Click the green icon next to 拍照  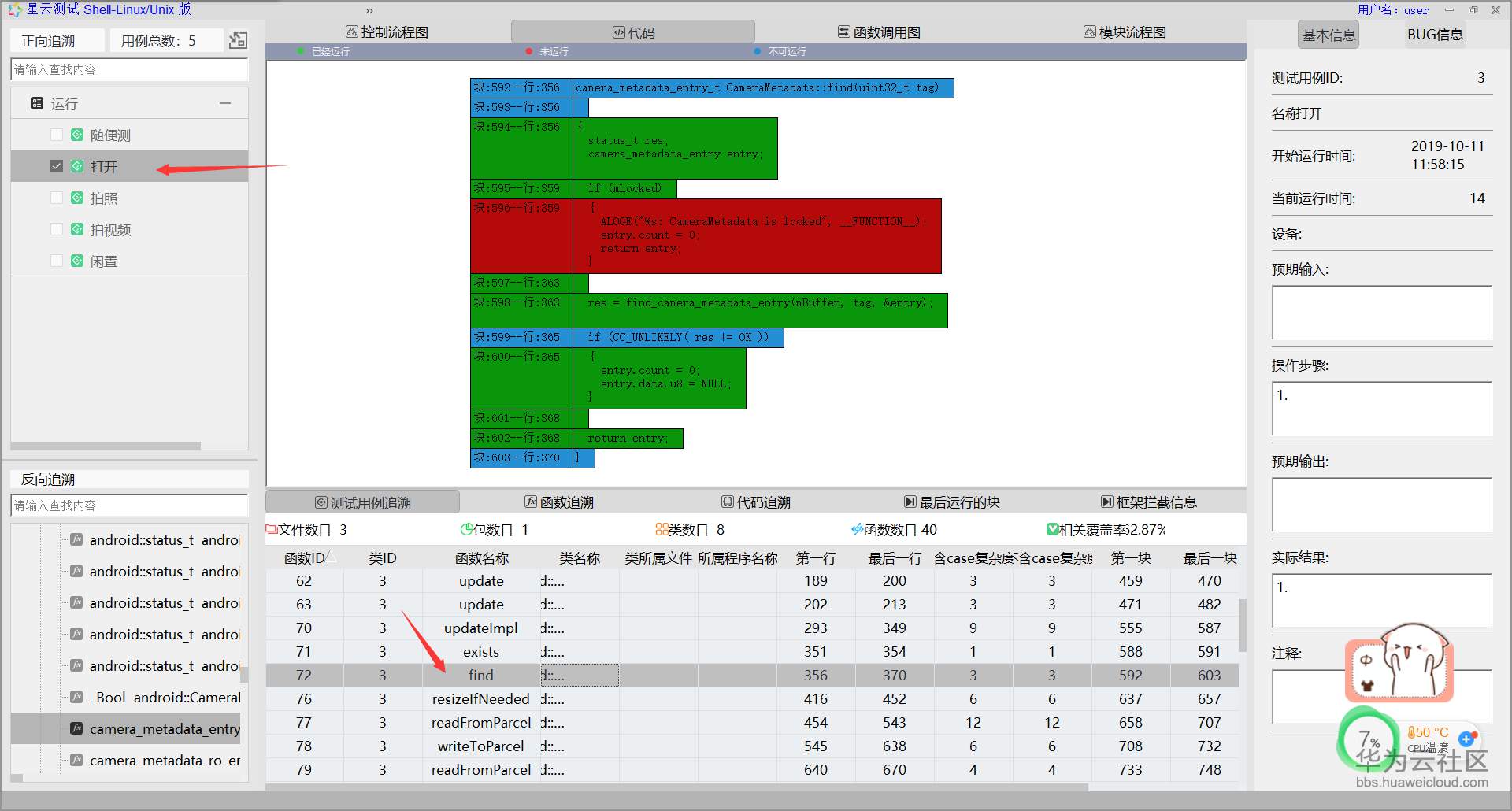(x=77, y=198)
